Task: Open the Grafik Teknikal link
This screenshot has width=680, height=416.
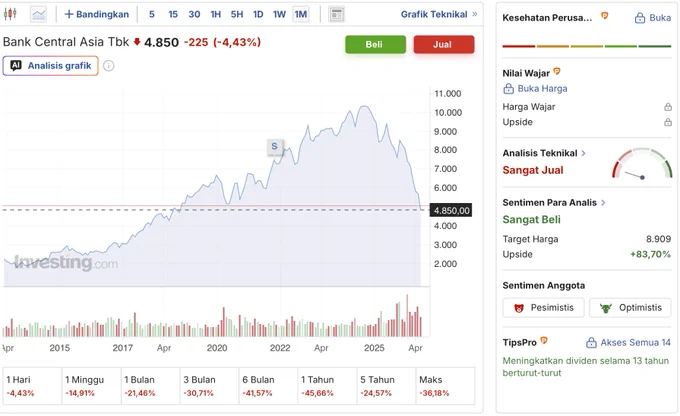Action: (439, 14)
